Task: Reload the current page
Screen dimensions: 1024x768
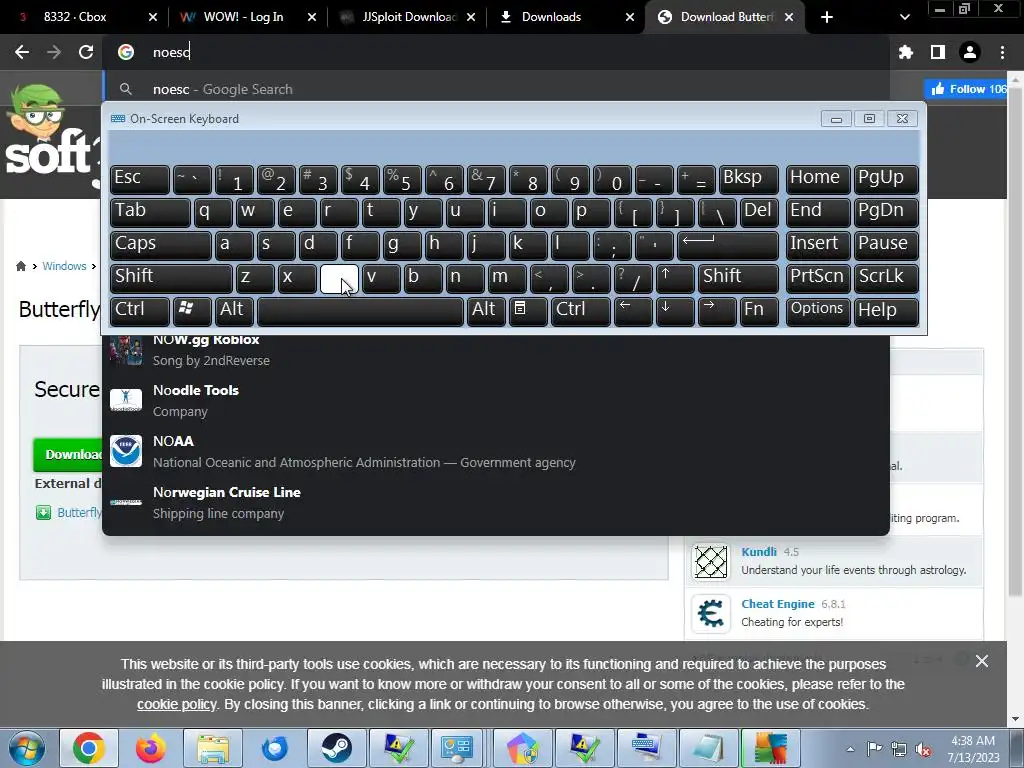Action: (86, 52)
